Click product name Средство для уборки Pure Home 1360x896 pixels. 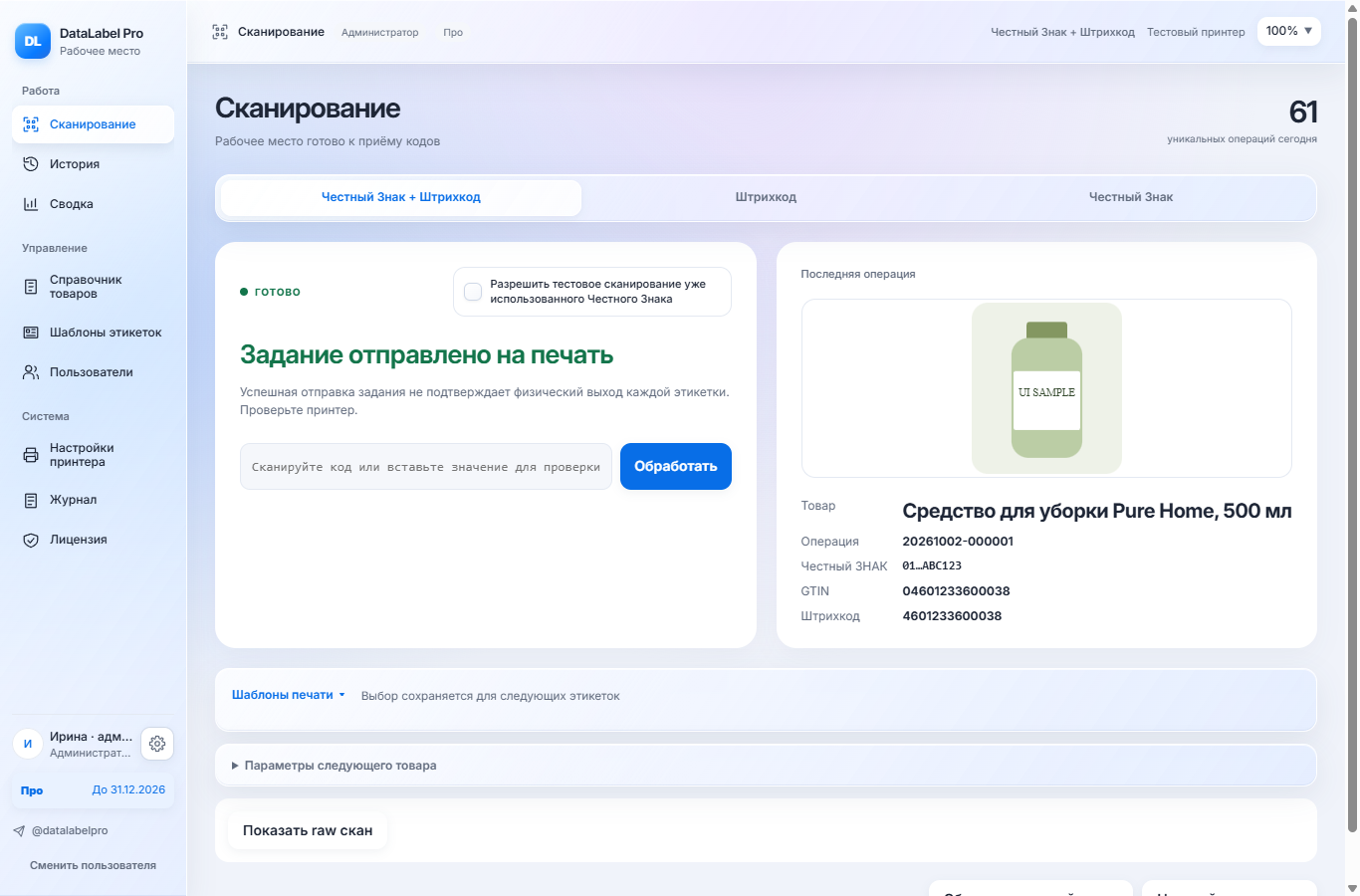point(1097,512)
